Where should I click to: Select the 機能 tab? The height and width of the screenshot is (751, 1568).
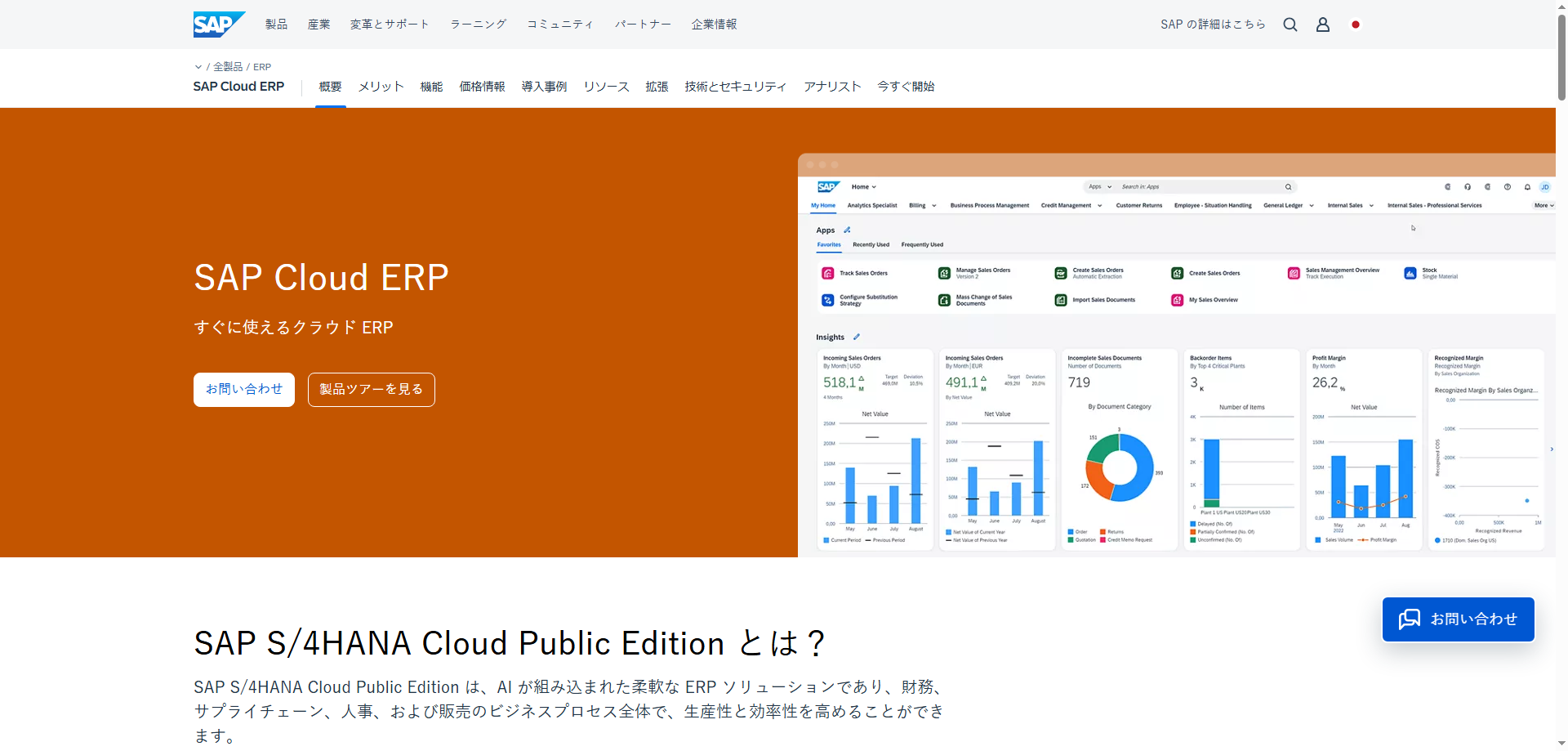point(431,87)
